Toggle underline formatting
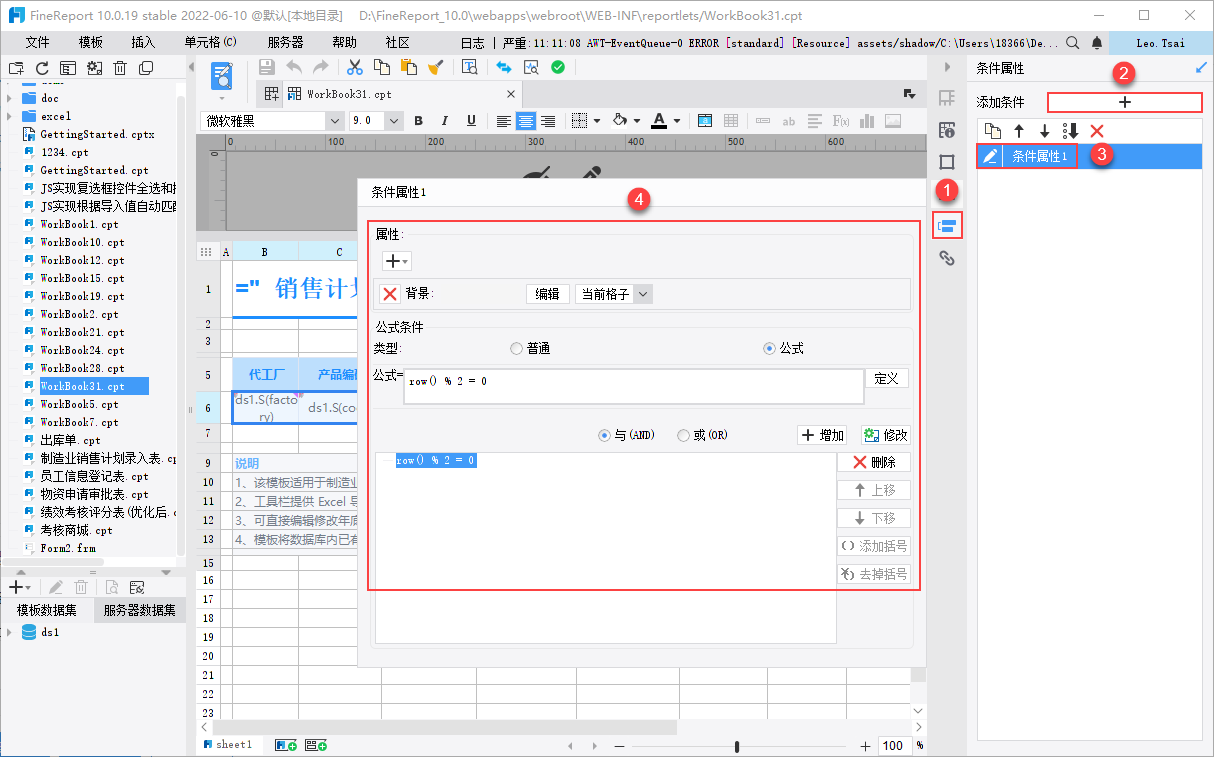 (x=471, y=121)
